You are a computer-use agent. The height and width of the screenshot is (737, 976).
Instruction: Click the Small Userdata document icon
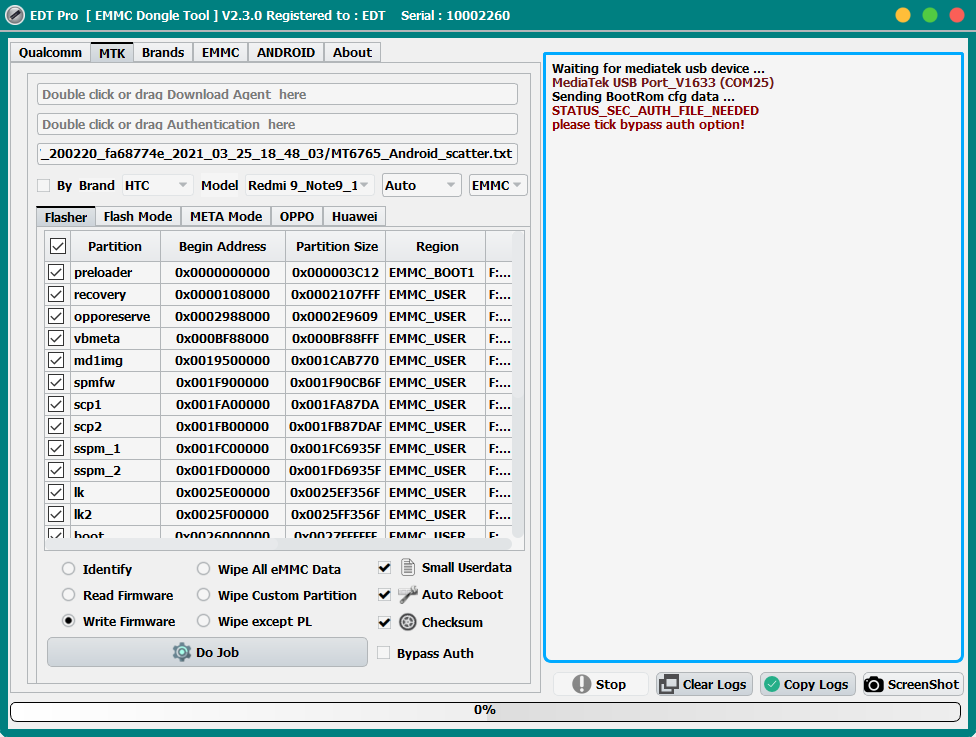click(x=407, y=567)
